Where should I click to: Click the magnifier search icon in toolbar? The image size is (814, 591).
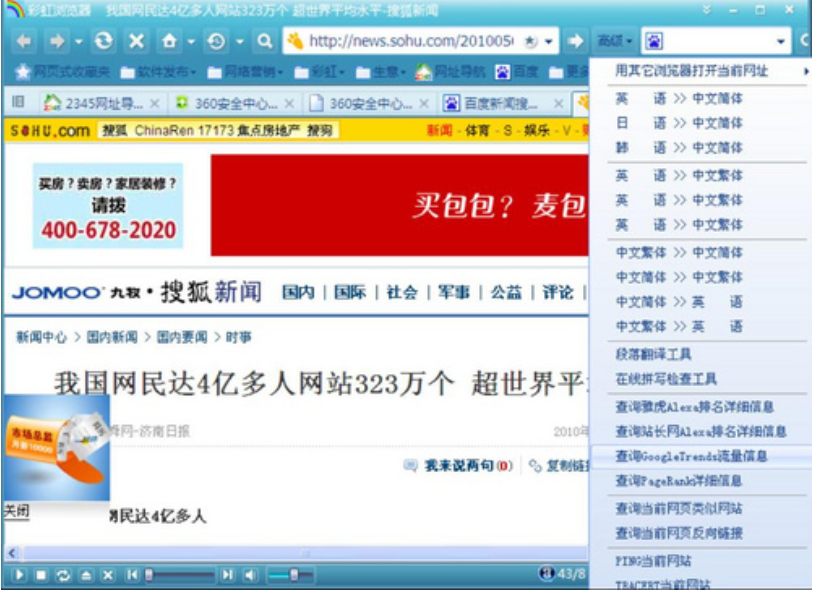pyautogui.click(x=265, y=41)
